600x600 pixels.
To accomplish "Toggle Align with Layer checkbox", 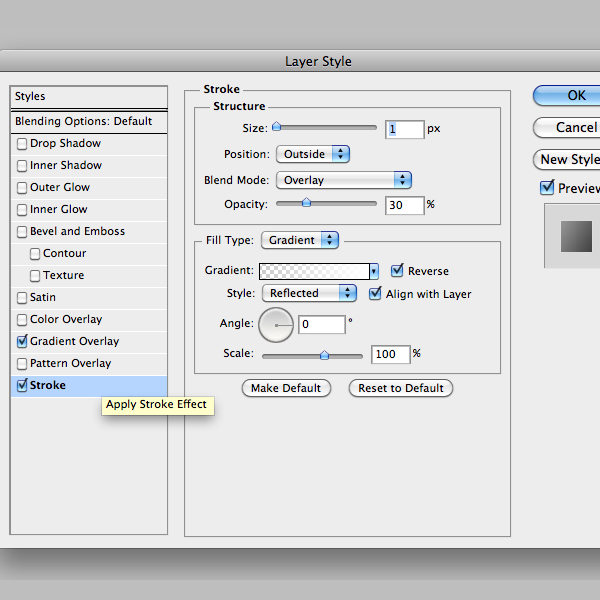I will [x=375, y=293].
